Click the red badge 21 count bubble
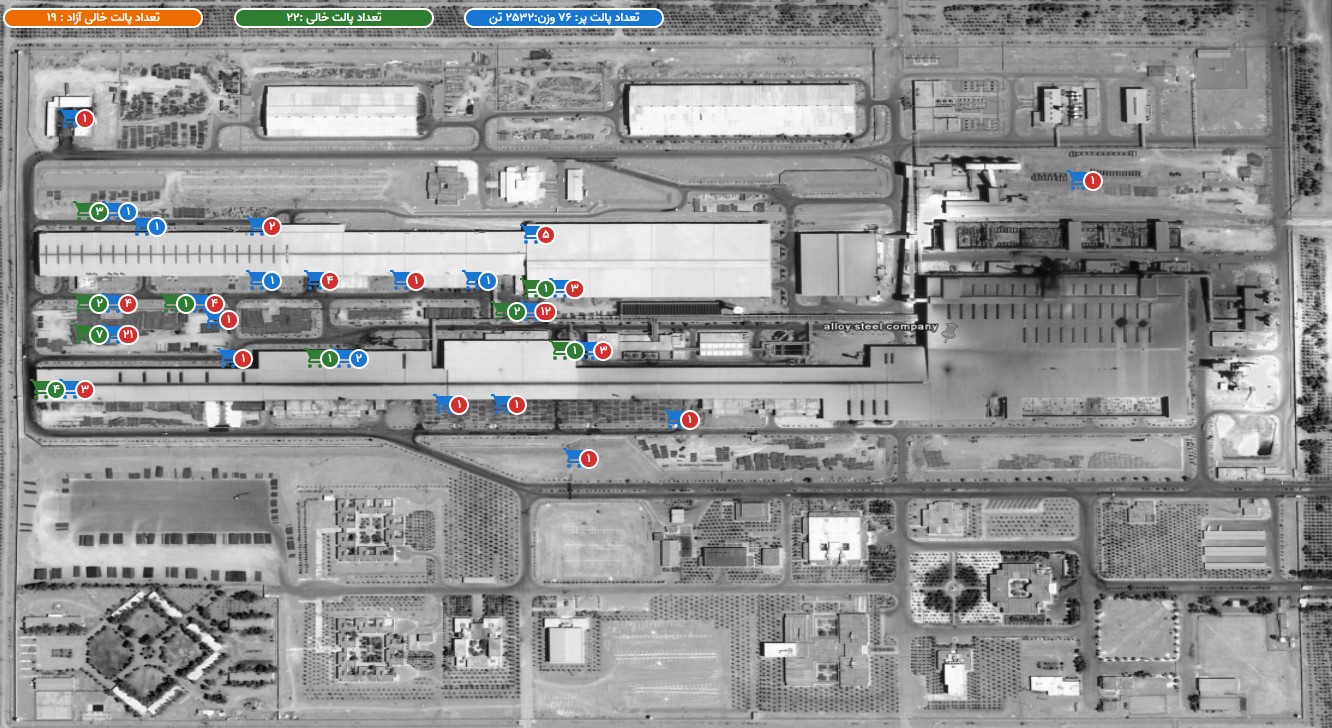 [x=128, y=334]
